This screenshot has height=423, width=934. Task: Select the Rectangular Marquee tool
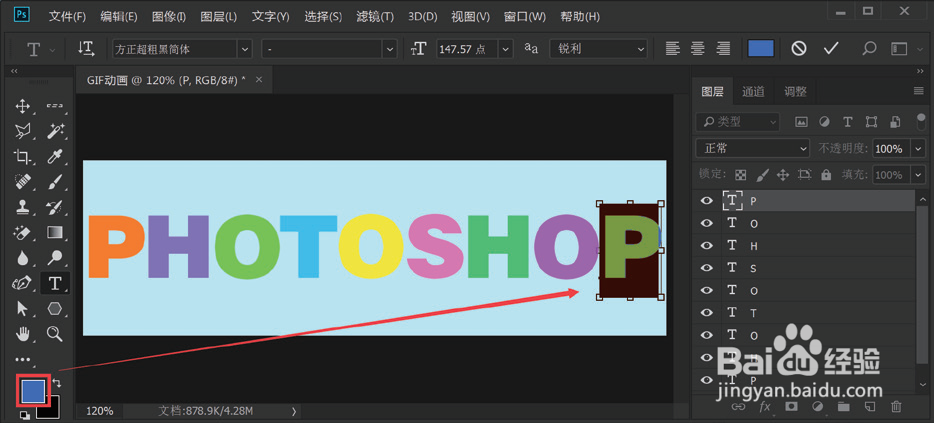pyautogui.click(x=55, y=107)
